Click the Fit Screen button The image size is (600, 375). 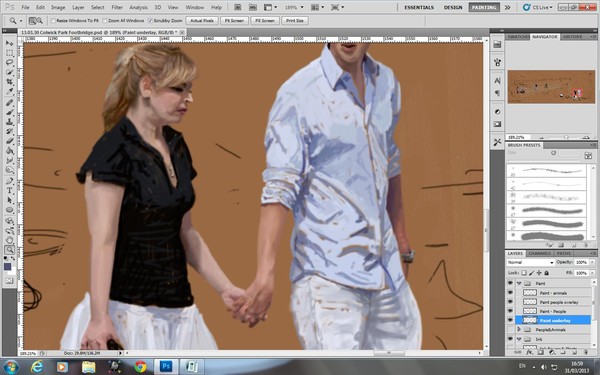click(x=234, y=21)
